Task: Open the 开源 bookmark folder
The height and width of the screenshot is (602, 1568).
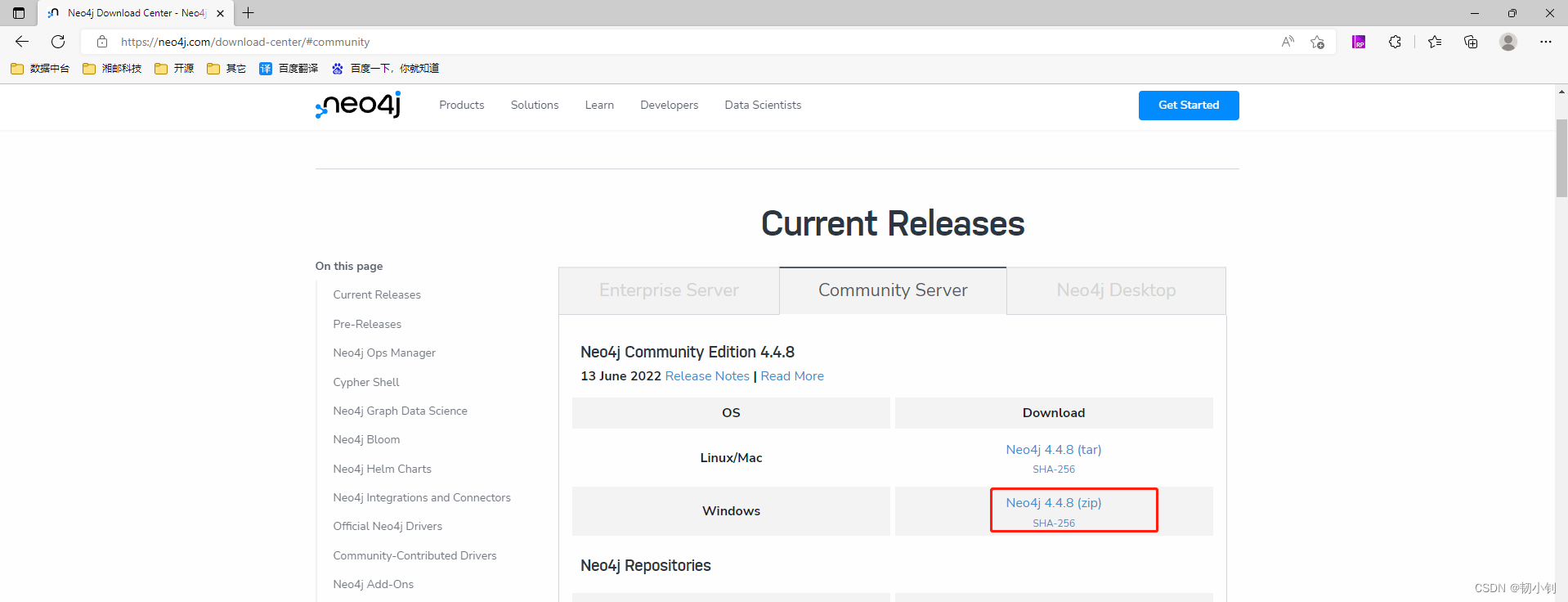Action: point(174,69)
